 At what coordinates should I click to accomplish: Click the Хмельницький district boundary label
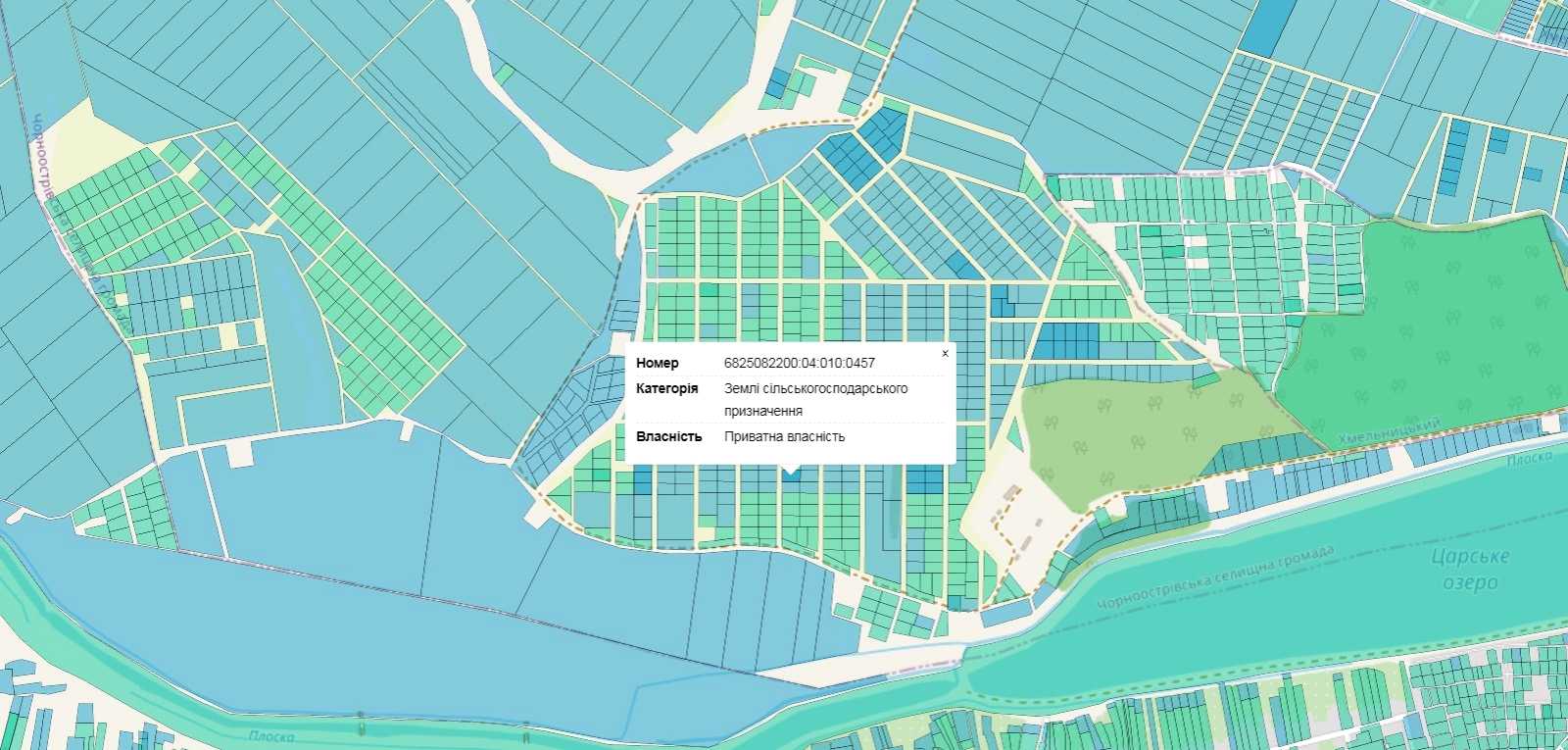(1389, 429)
